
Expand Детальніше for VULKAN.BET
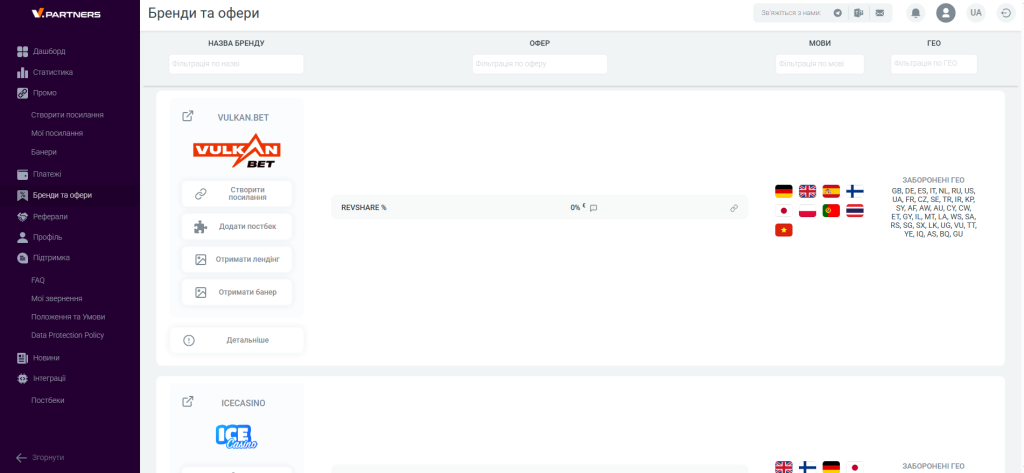coord(237,340)
